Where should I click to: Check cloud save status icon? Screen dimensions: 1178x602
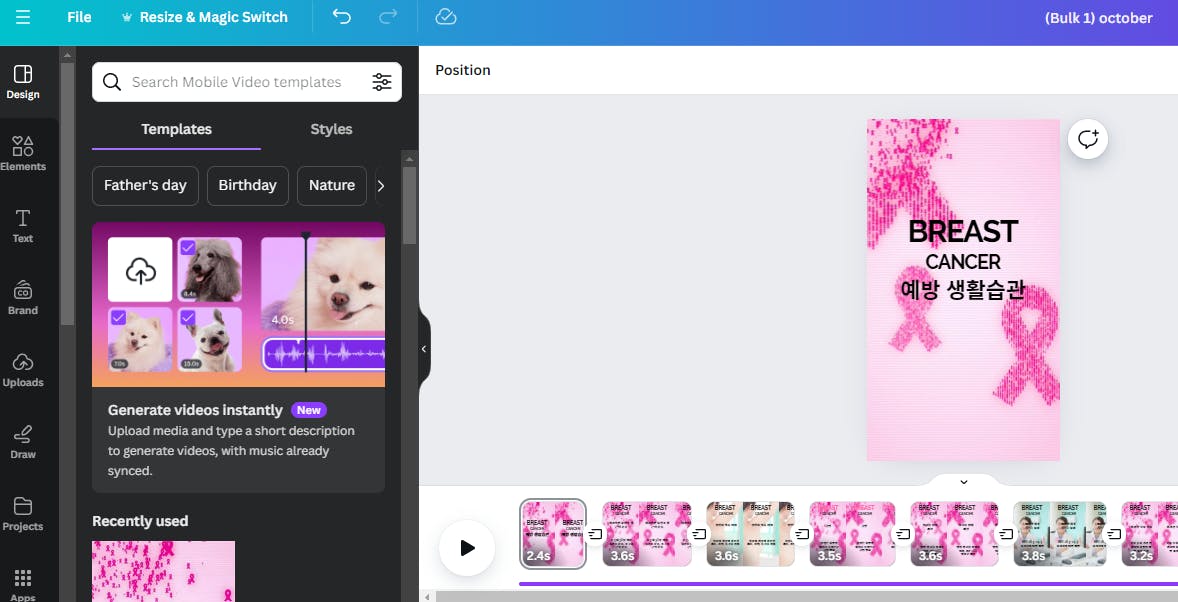point(446,17)
